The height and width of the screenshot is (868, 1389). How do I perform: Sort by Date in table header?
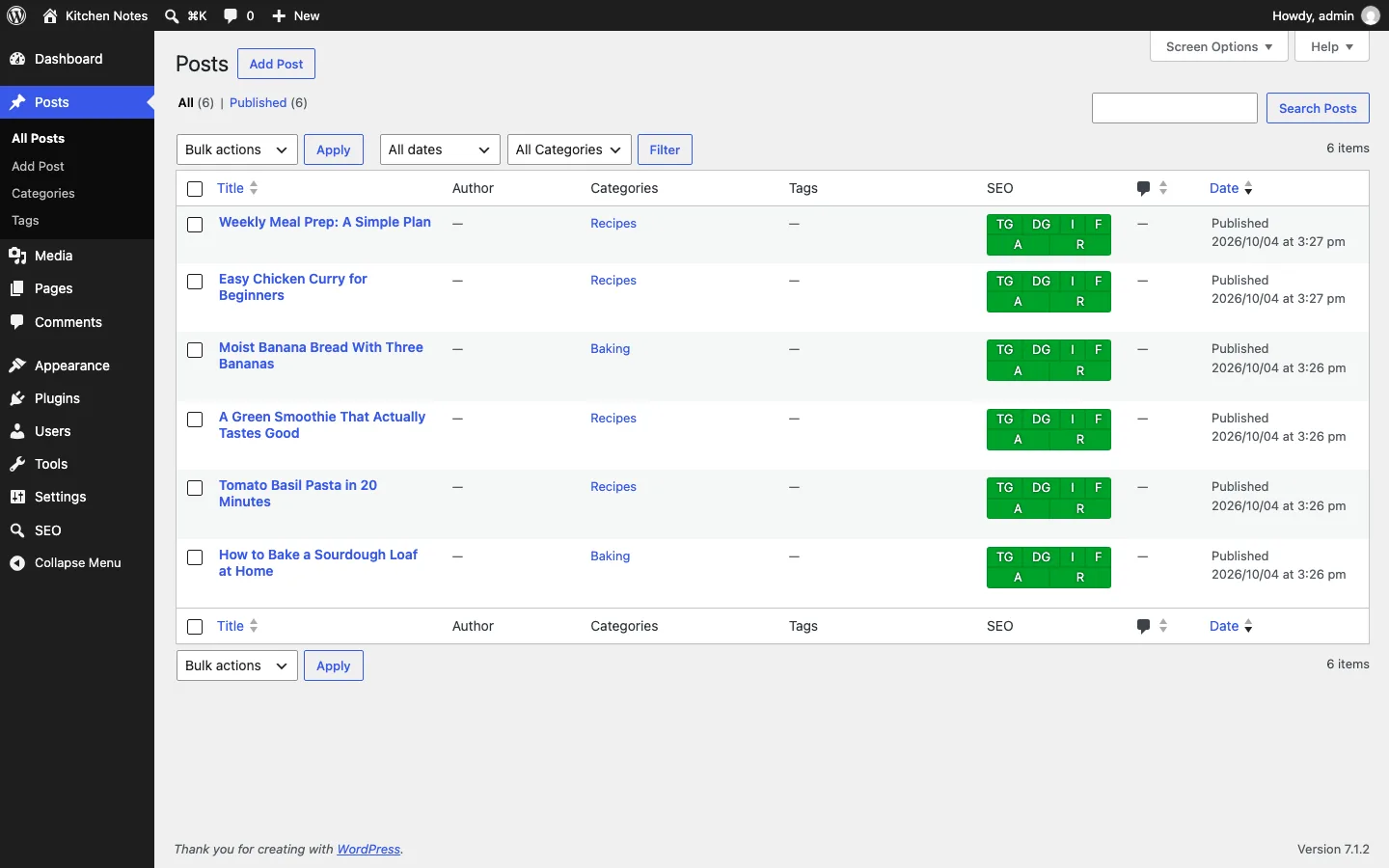click(x=1232, y=188)
